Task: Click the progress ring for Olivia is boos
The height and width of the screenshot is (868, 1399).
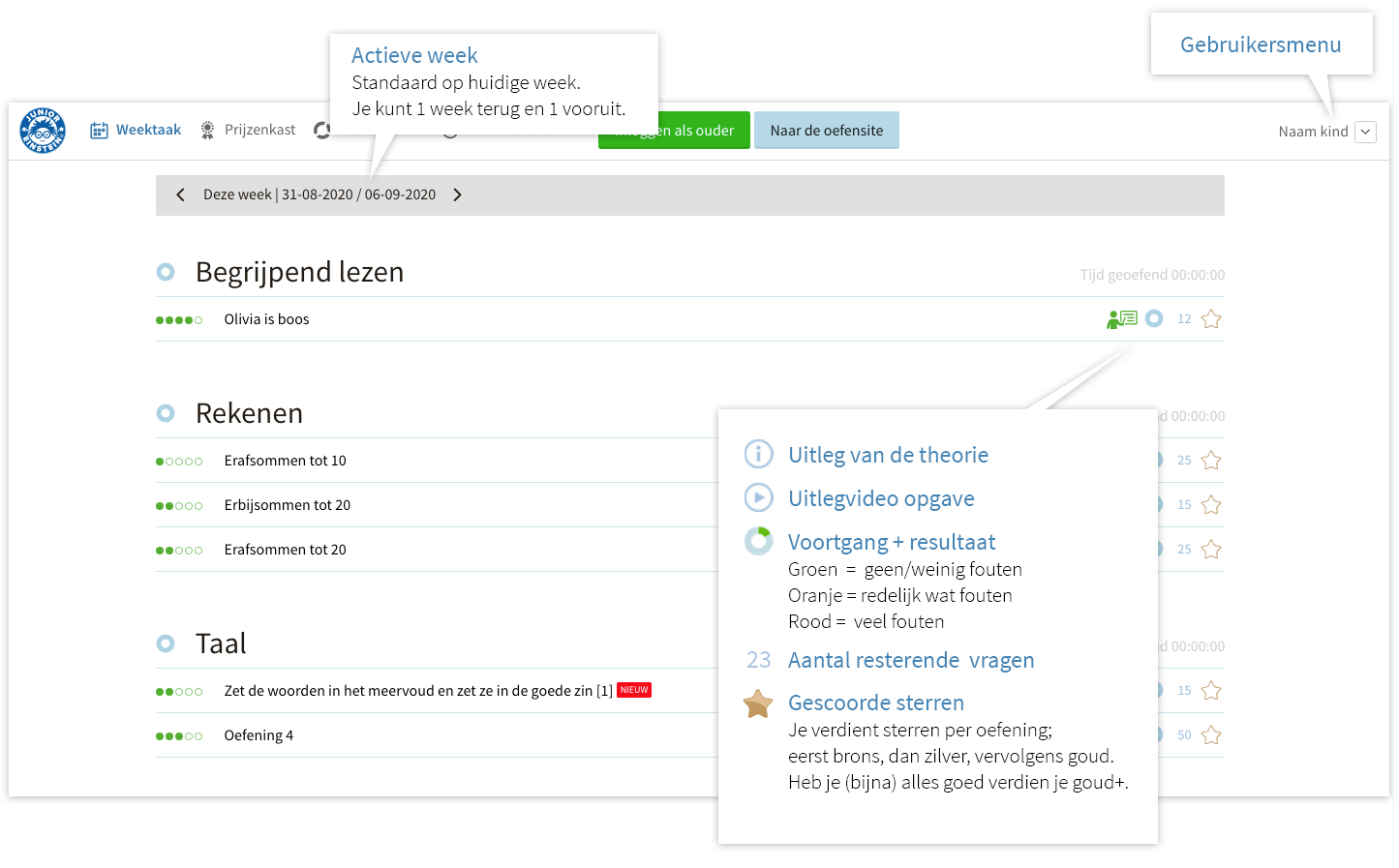Action: [1154, 319]
